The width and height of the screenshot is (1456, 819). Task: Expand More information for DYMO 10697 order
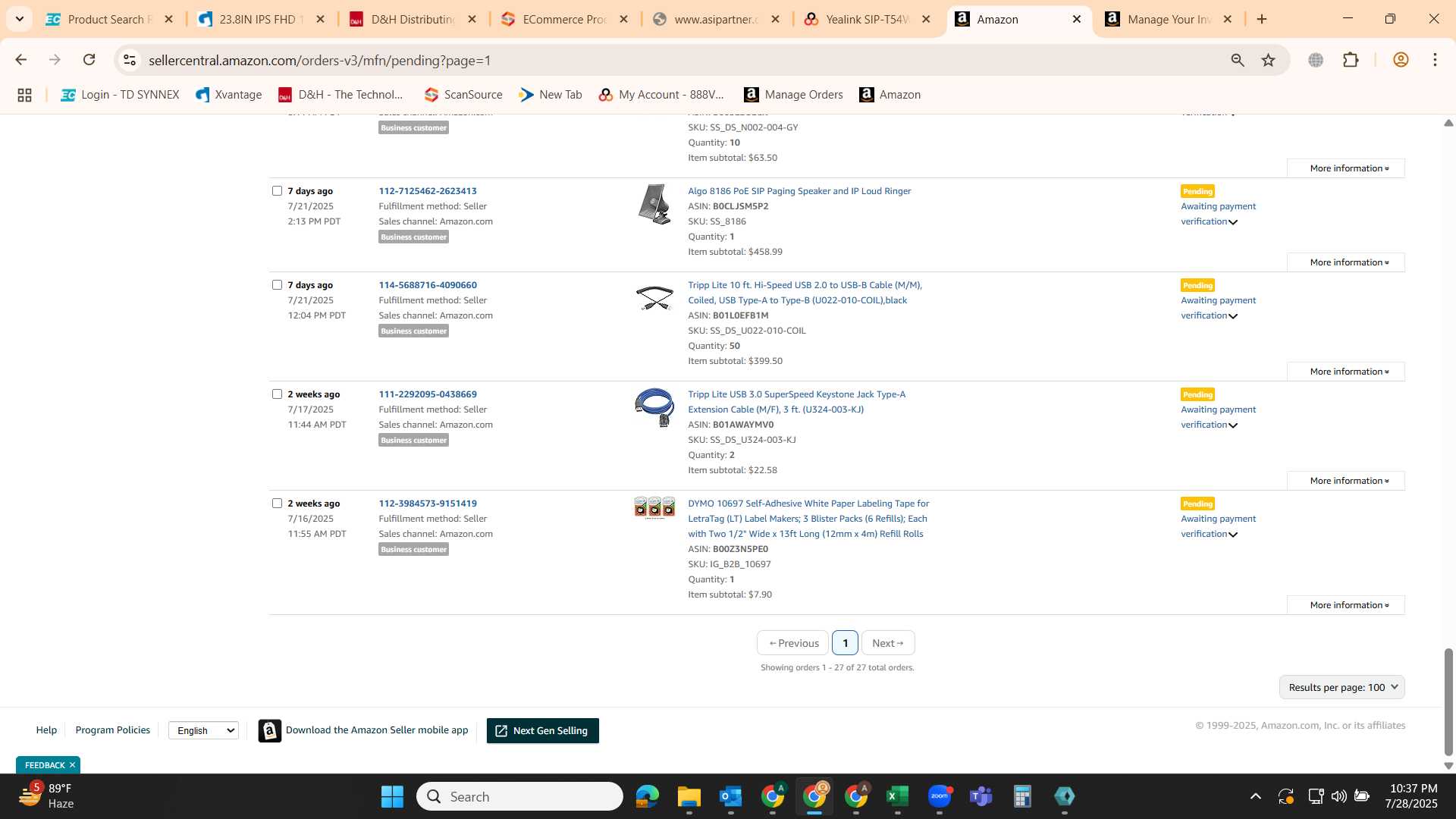tap(1346, 605)
